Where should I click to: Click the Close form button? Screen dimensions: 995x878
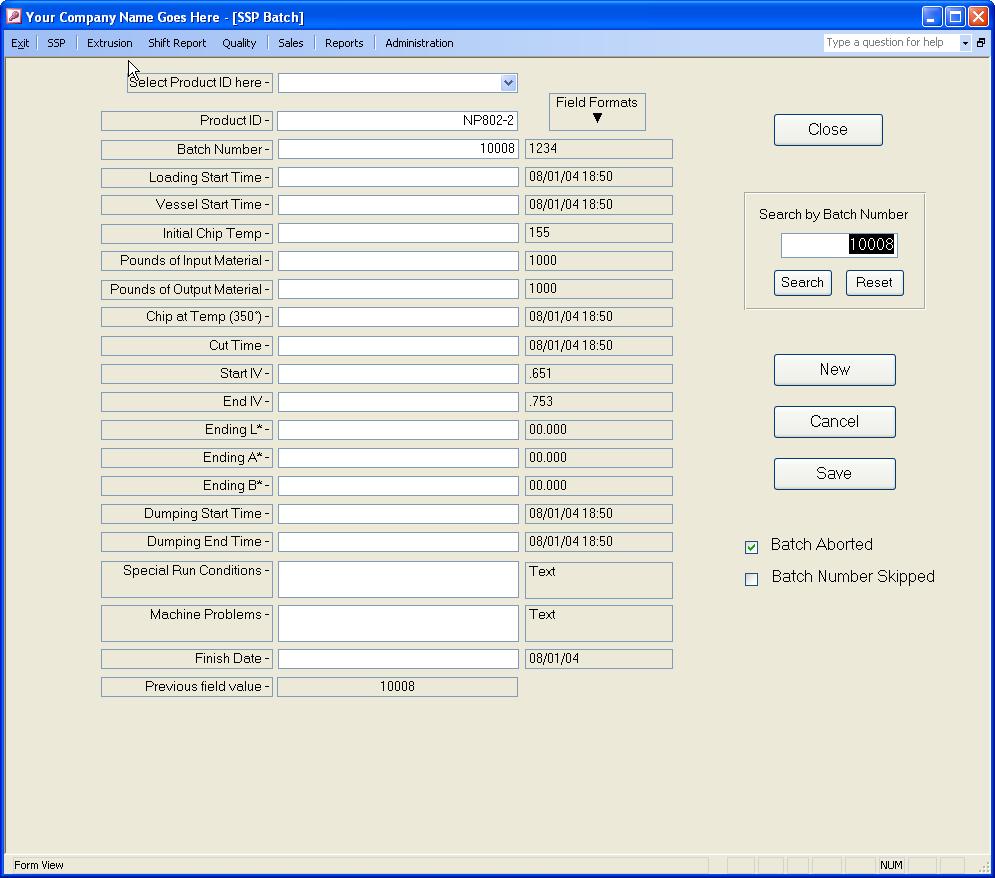827,130
